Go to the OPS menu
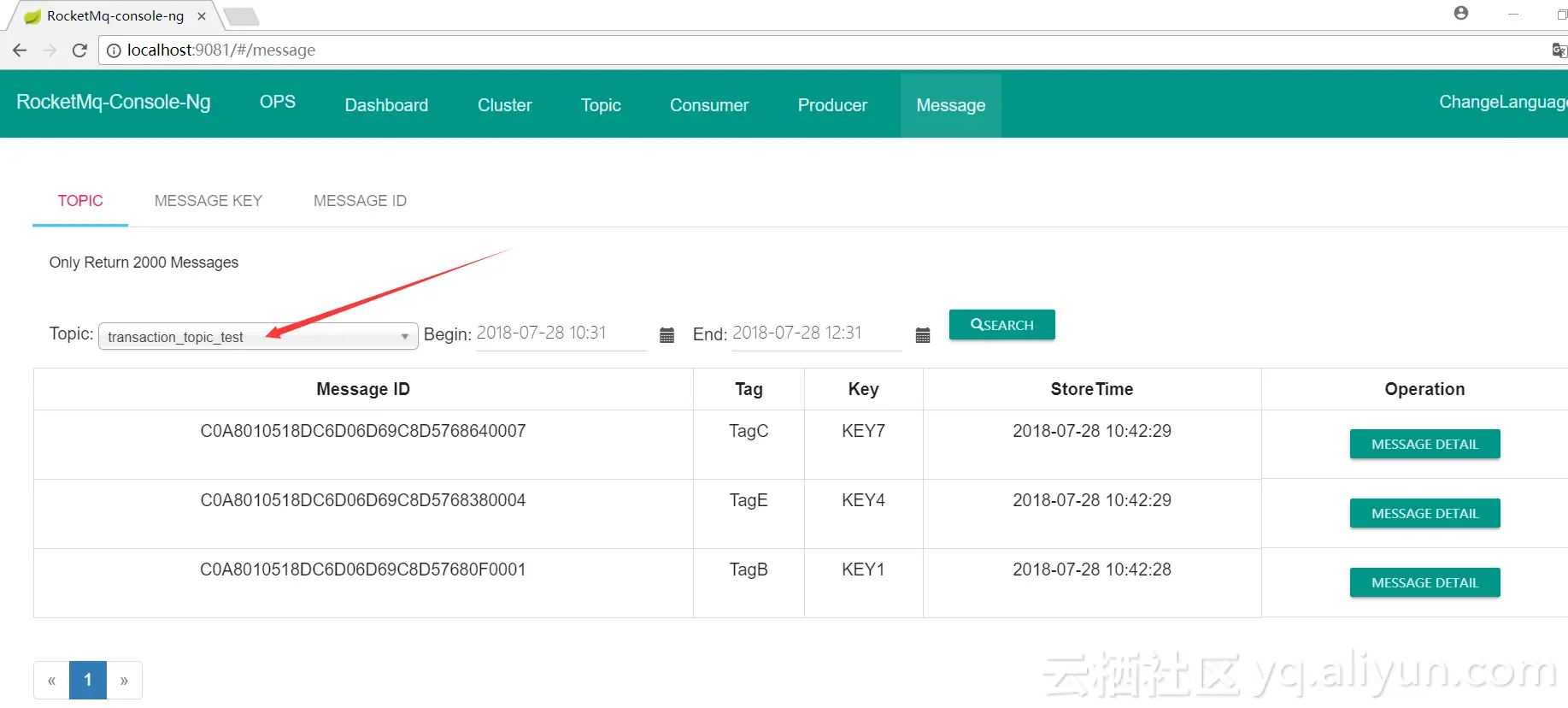Viewport: 1568px width, 708px height. [x=278, y=102]
